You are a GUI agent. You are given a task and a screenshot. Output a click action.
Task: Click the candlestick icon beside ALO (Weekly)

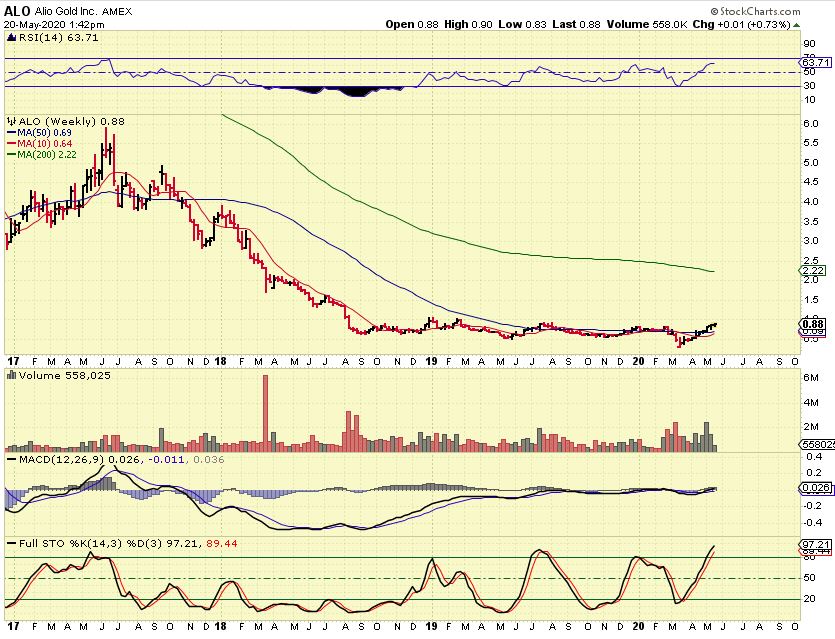(12, 121)
